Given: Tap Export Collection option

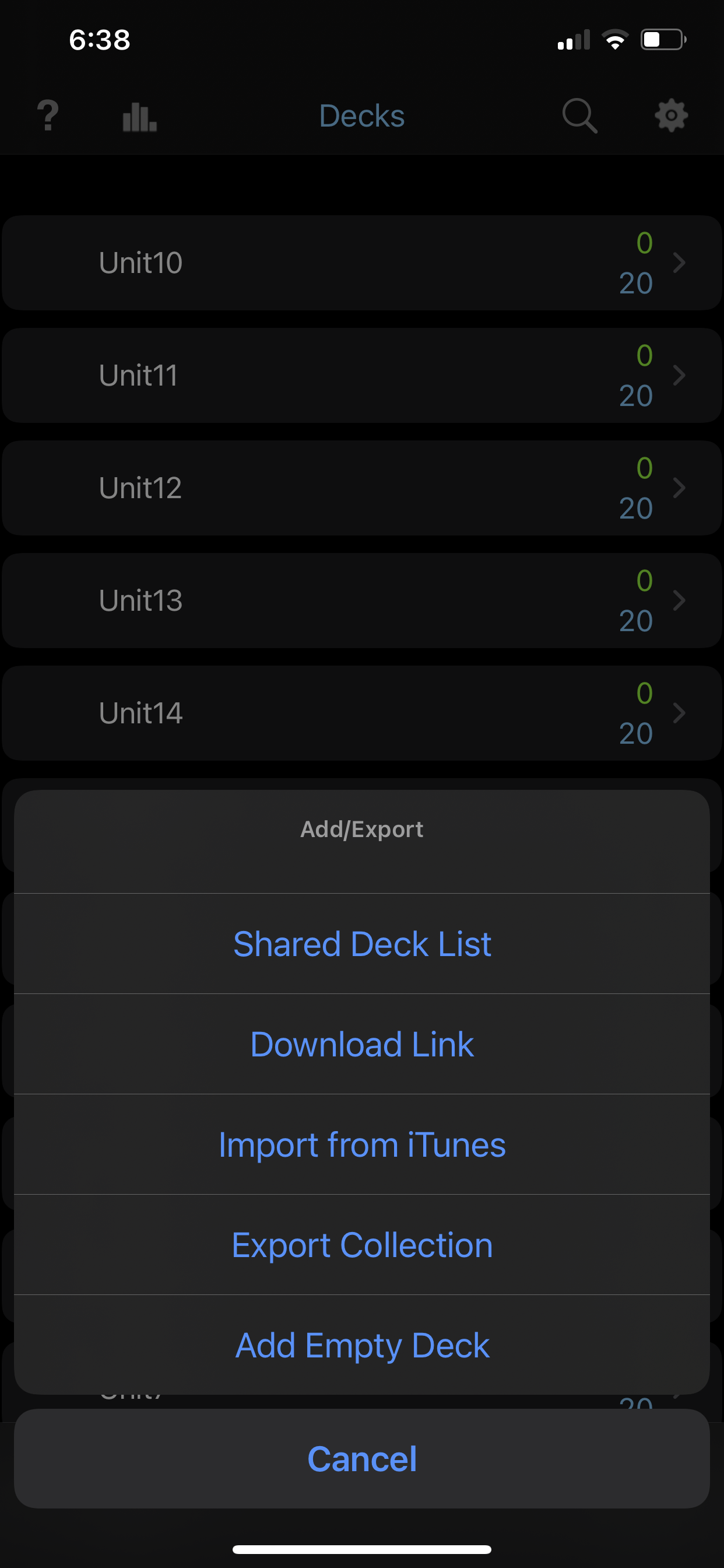Looking at the screenshot, I should click(x=362, y=1245).
